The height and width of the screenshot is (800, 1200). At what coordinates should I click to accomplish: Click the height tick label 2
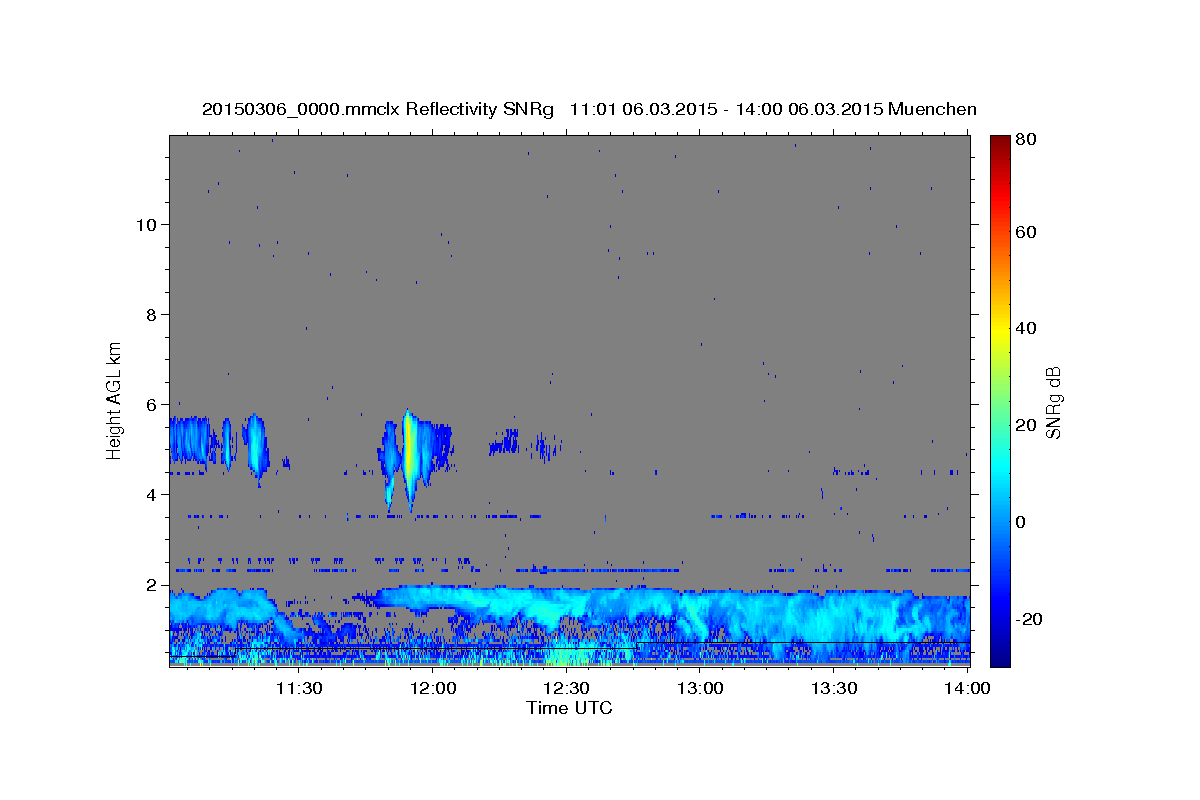[x=151, y=584]
